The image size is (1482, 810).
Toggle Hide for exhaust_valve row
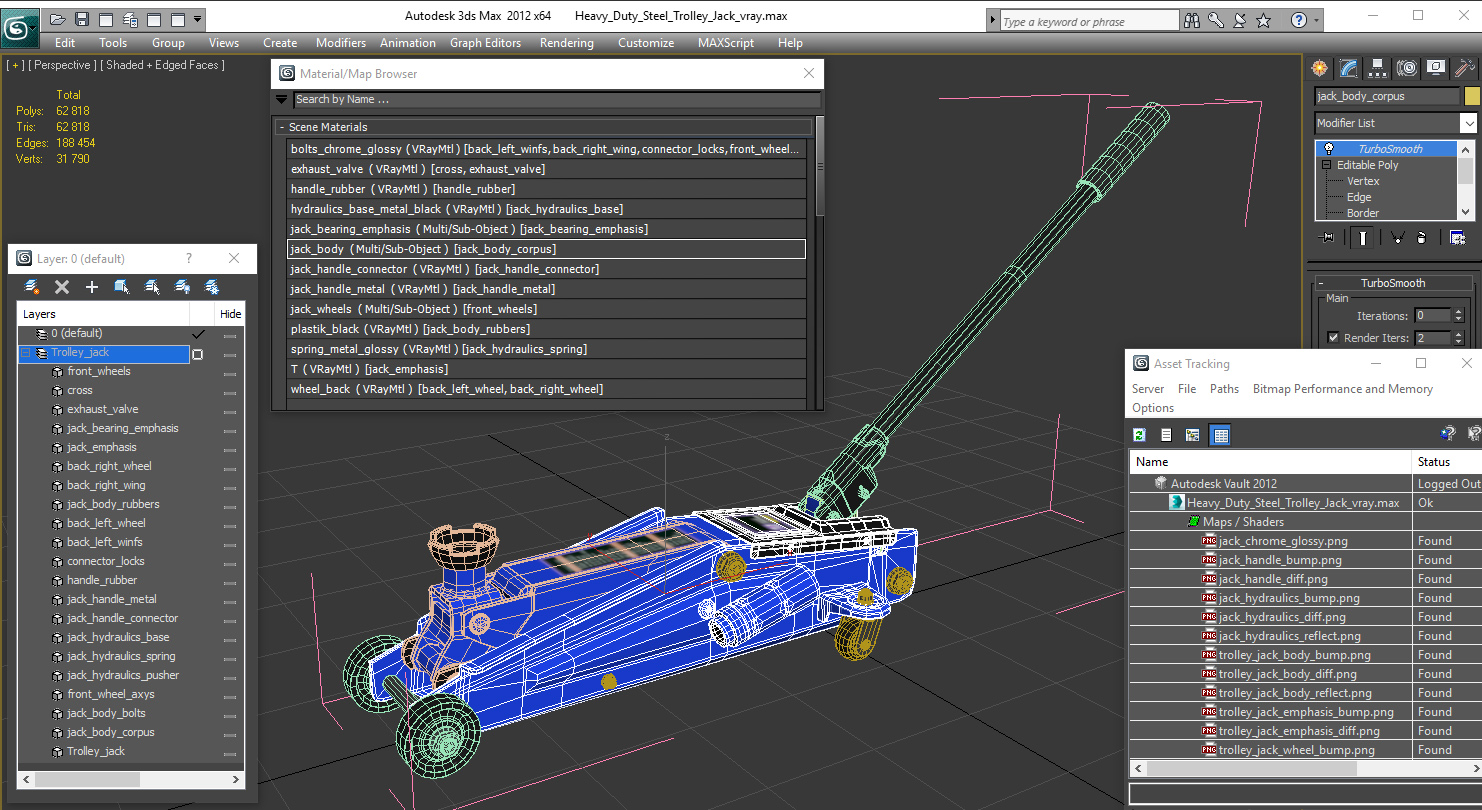click(x=230, y=410)
